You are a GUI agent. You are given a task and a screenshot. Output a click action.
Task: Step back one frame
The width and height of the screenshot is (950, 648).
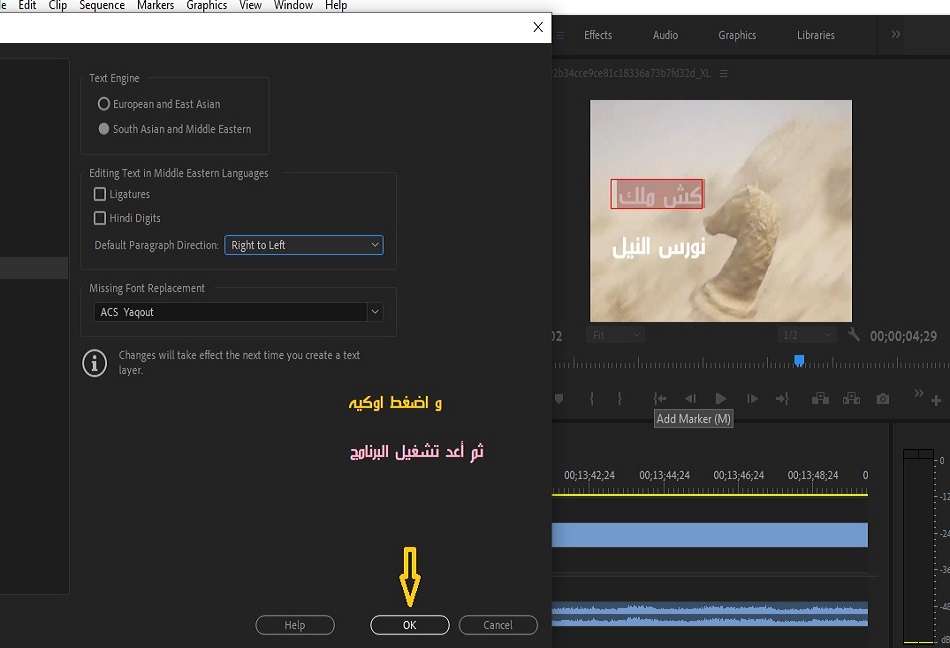coord(690,398)
